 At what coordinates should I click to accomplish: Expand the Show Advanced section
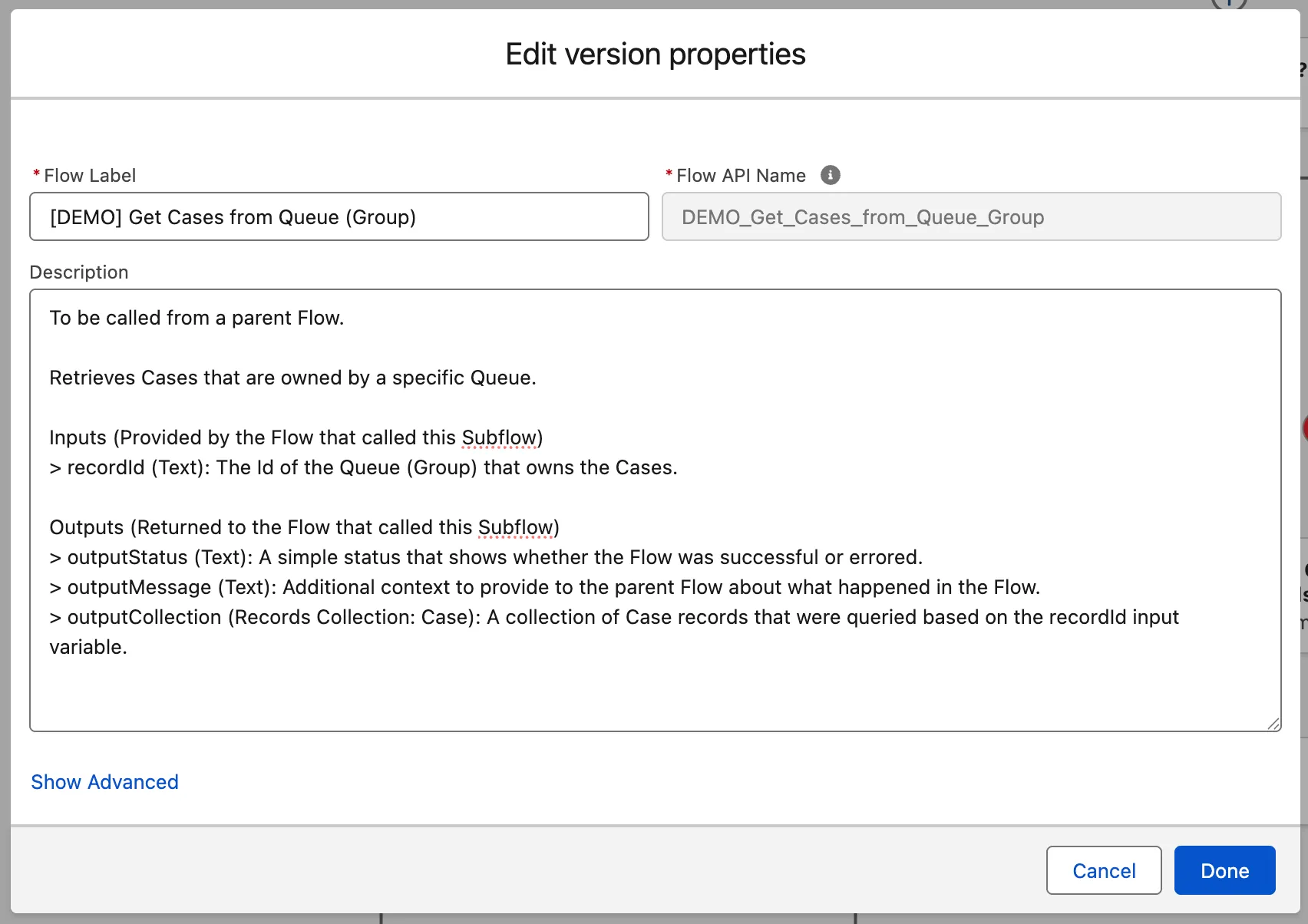(104, 782)
